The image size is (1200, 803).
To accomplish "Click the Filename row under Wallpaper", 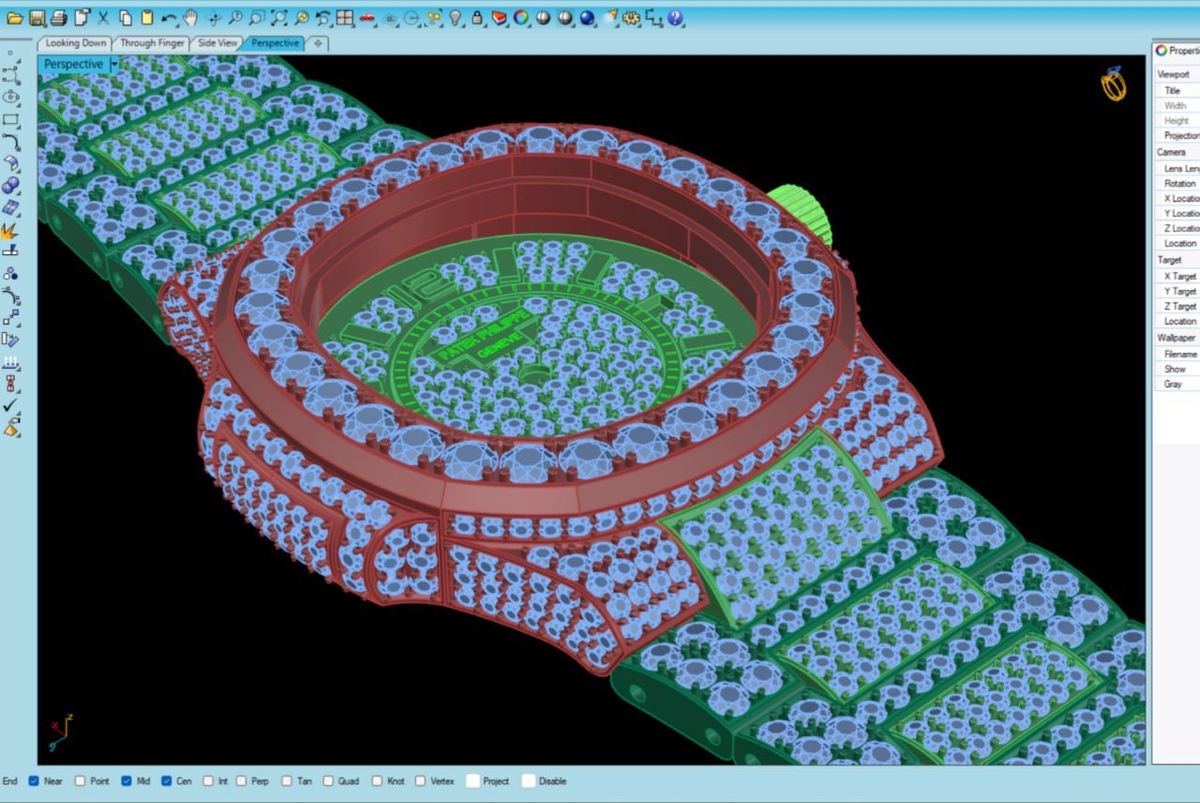I will [x=1178, y=354].
